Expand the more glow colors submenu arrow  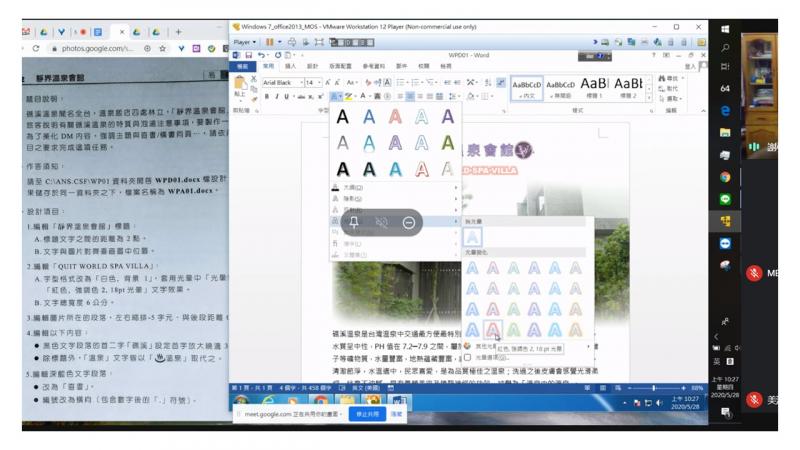(x=588, y=346)
